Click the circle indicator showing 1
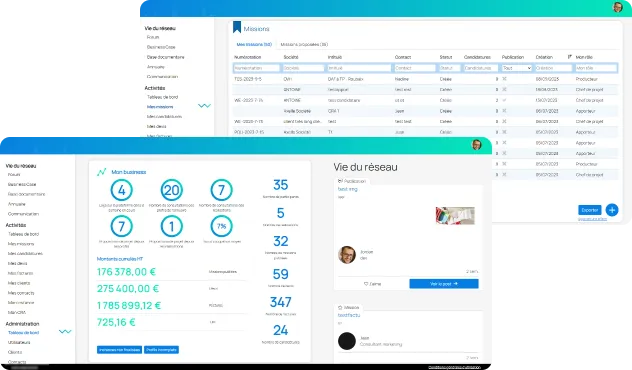 coord(172,226)
